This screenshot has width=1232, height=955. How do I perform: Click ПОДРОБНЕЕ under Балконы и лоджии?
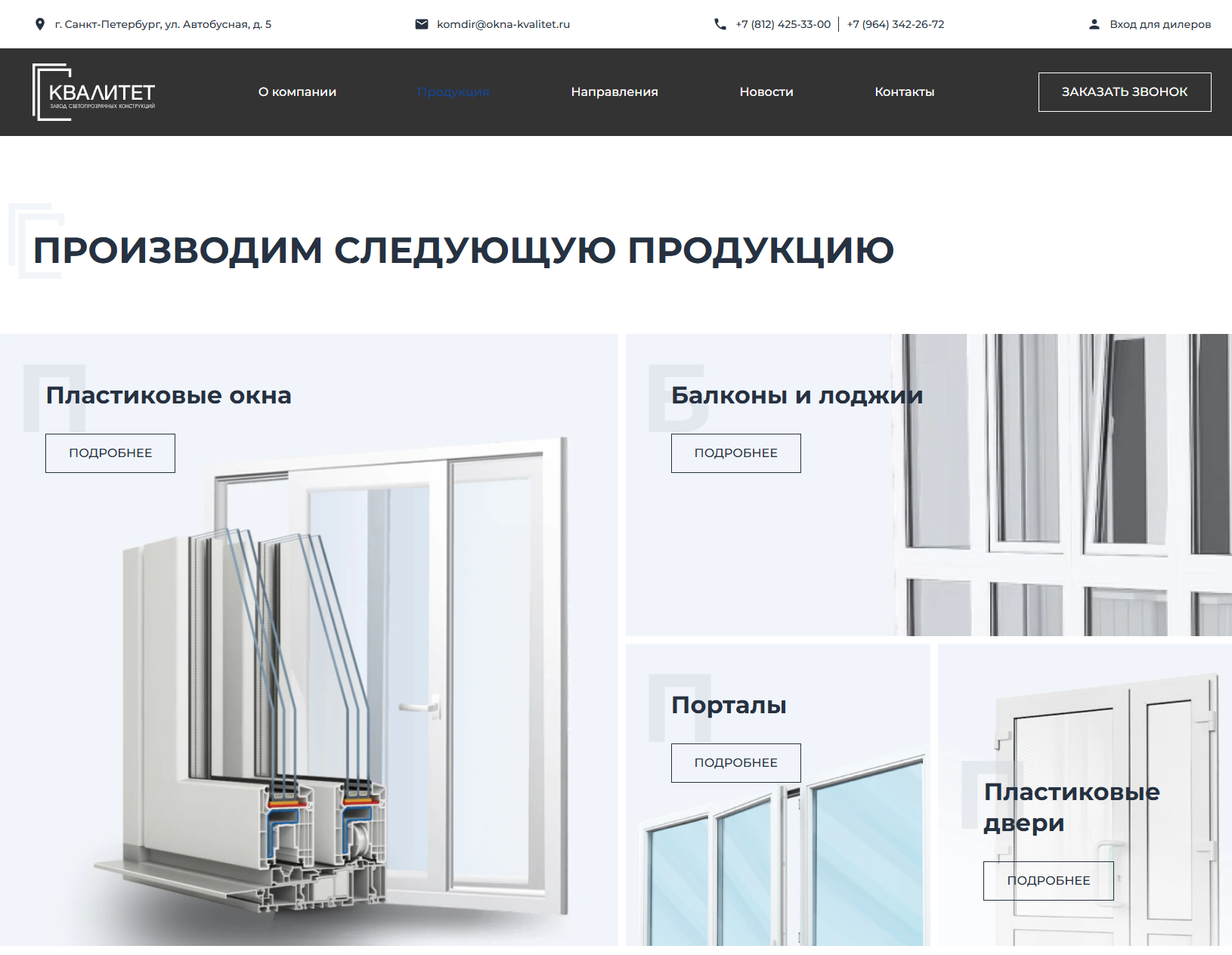pos(736,453)
